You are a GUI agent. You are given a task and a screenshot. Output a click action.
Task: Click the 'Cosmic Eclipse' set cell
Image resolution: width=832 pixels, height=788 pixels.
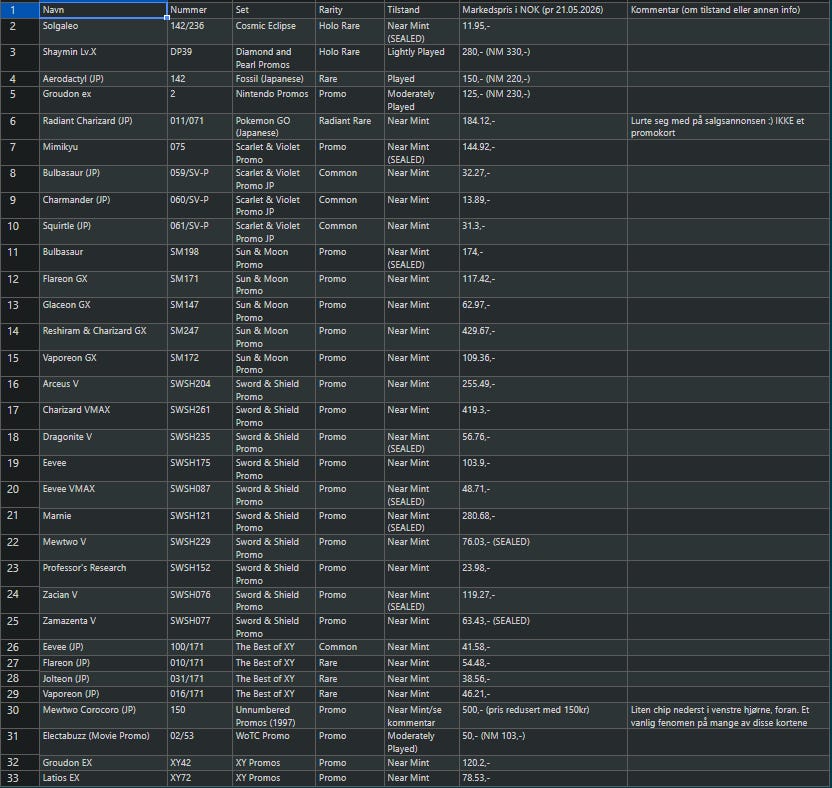274,31
